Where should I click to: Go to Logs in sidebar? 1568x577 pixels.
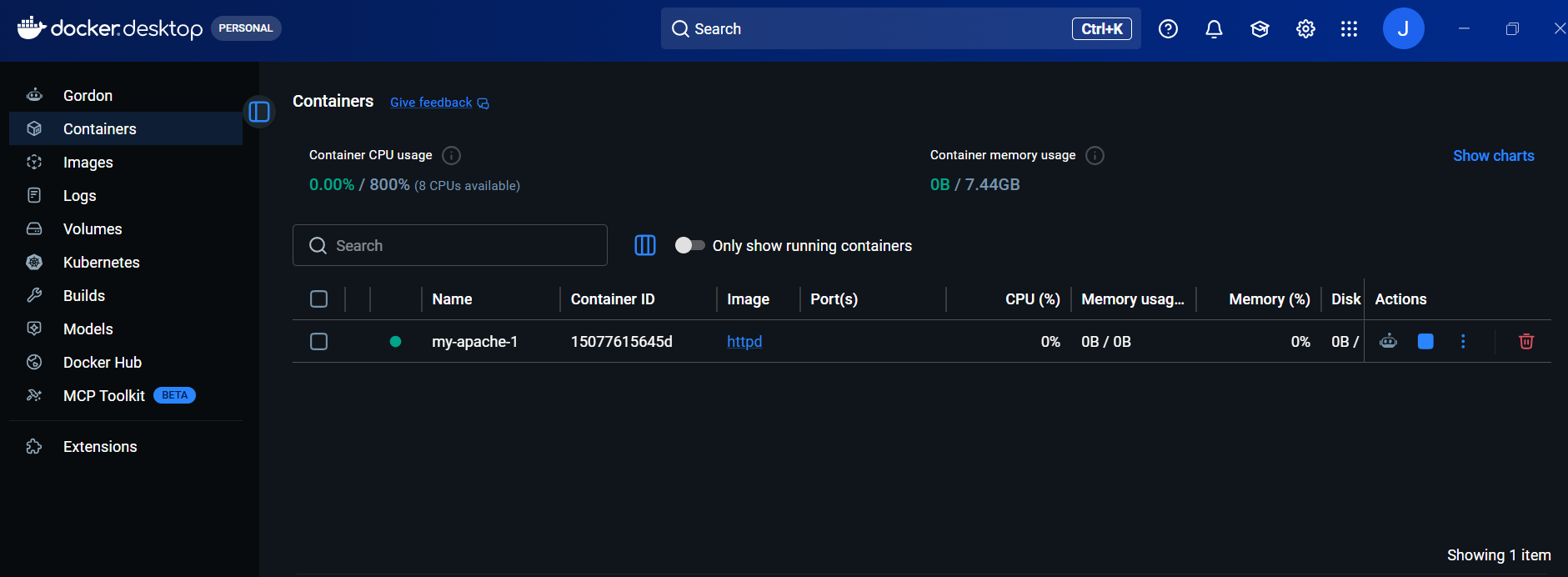tap(125, 195)
